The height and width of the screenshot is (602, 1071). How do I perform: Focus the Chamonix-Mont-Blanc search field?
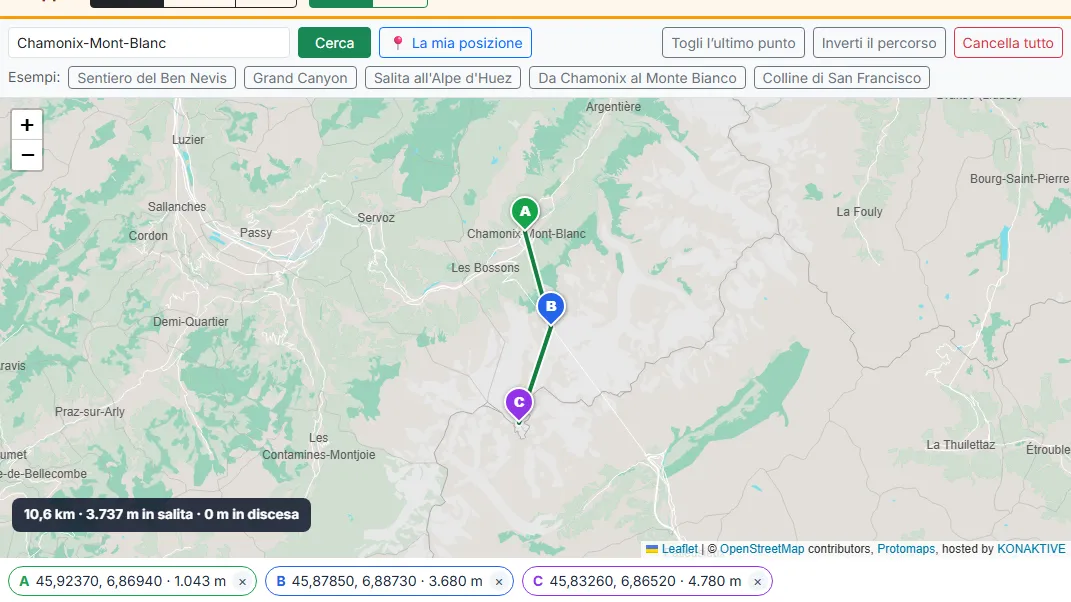click(149, 43)
